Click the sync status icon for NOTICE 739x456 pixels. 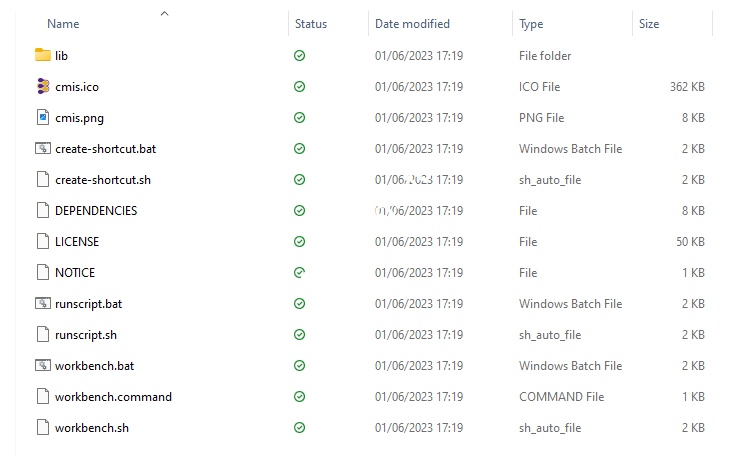click(299, 272)
